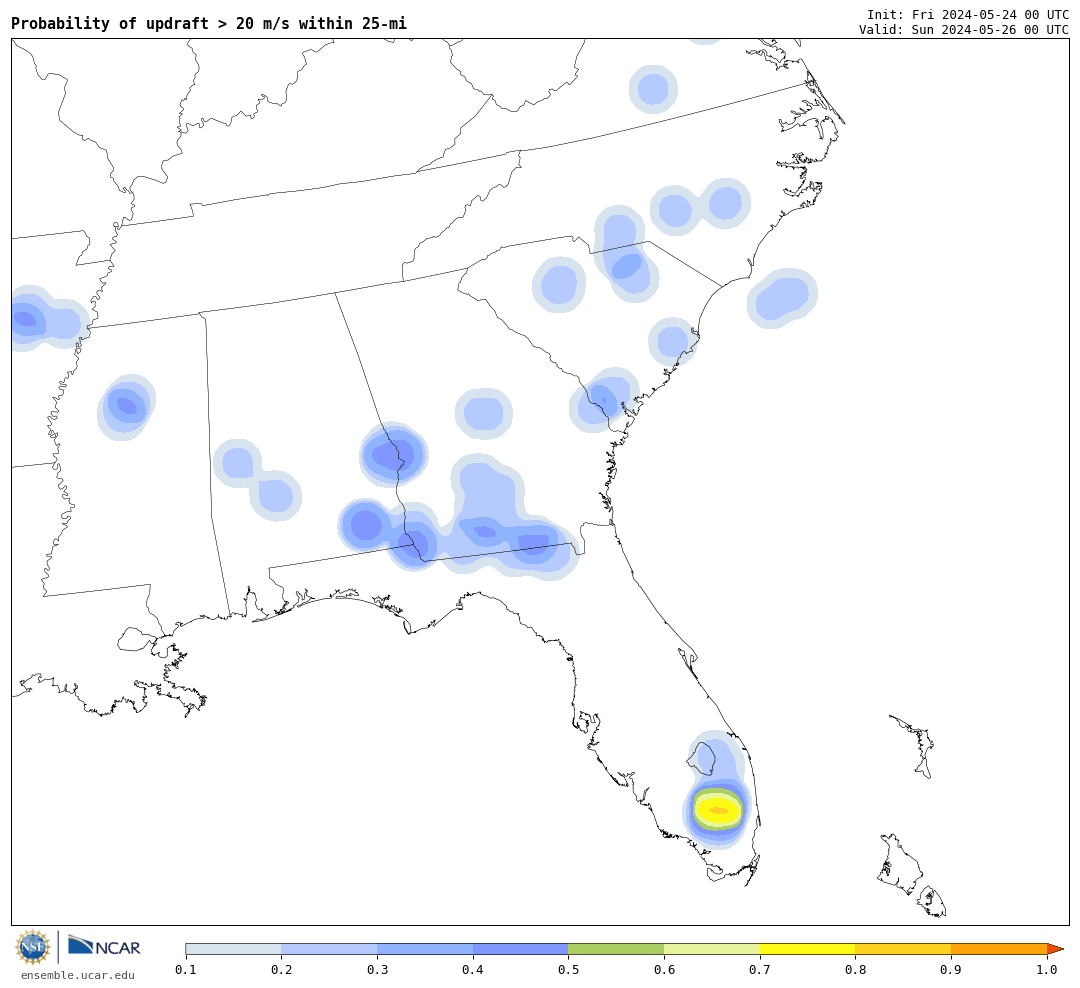Image resolution: width=1080 pixels, height=988 pixels.
Task: Click the NCAR logo
Action: [104, 945]
